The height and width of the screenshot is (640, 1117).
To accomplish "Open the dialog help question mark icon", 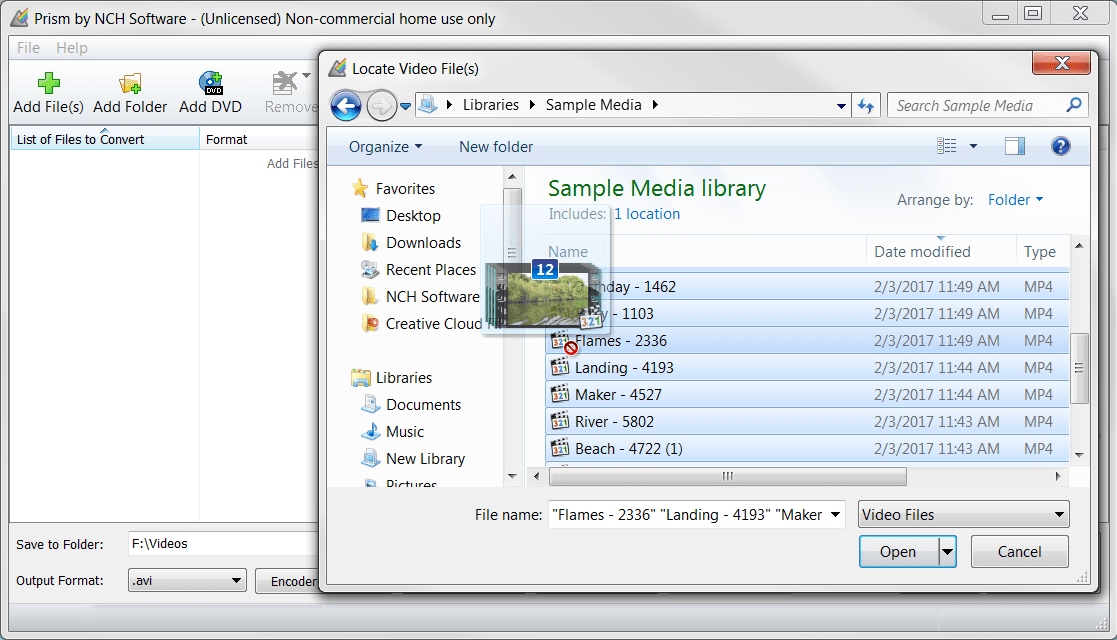I will (1060, 146).
